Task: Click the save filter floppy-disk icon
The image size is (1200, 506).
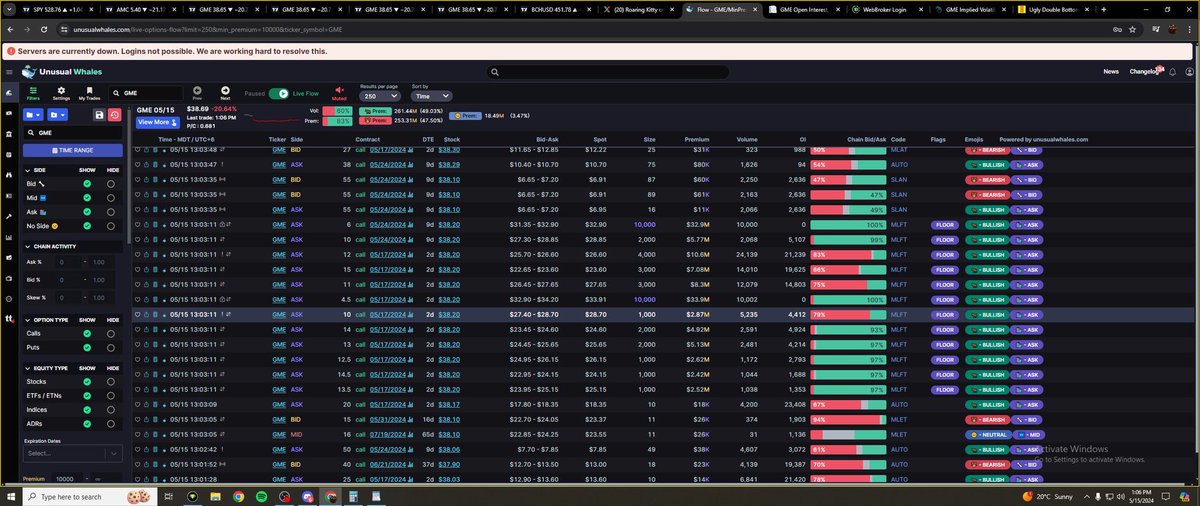Action: click(99, 115)
